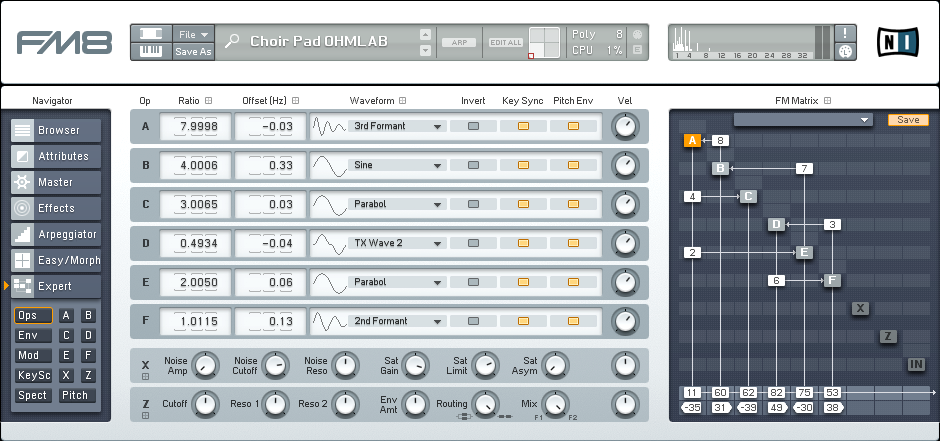This screenshot has width=940, height=441.
Task: Click the FM8 logo
Action: point(64,43)
